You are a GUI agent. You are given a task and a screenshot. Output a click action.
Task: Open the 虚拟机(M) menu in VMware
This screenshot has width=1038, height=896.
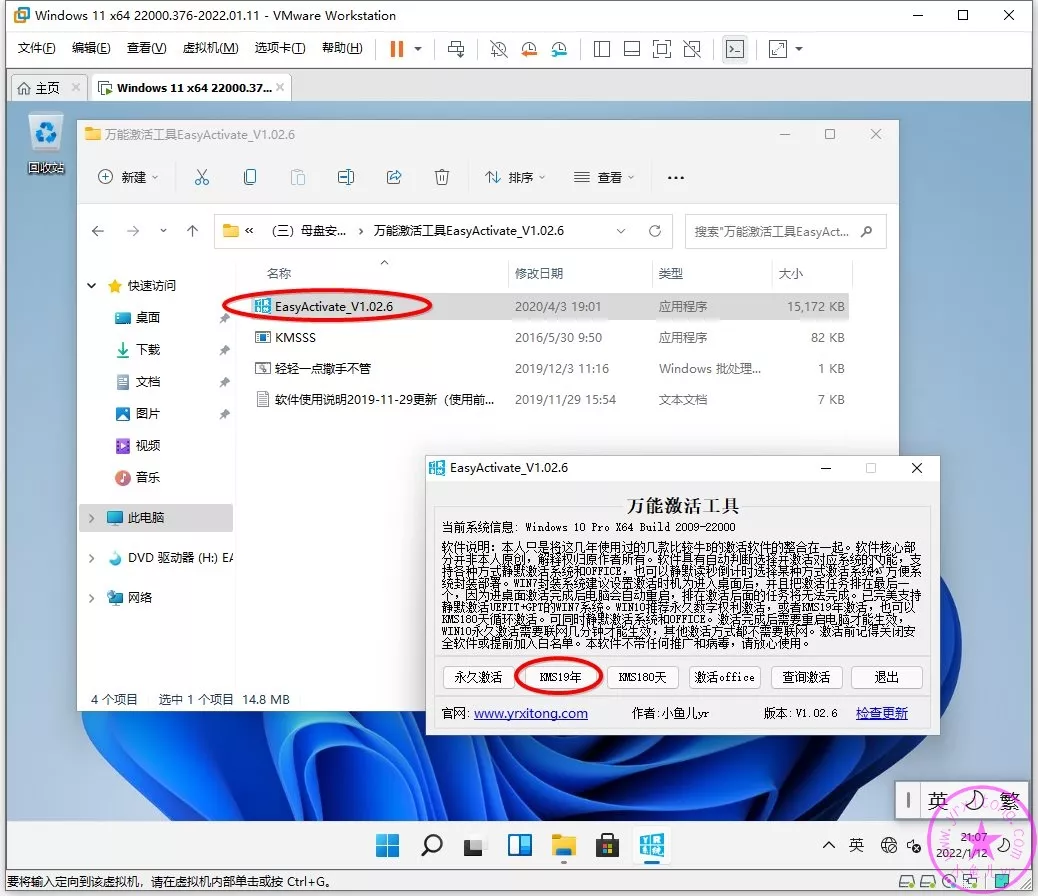tap(210, 48)
